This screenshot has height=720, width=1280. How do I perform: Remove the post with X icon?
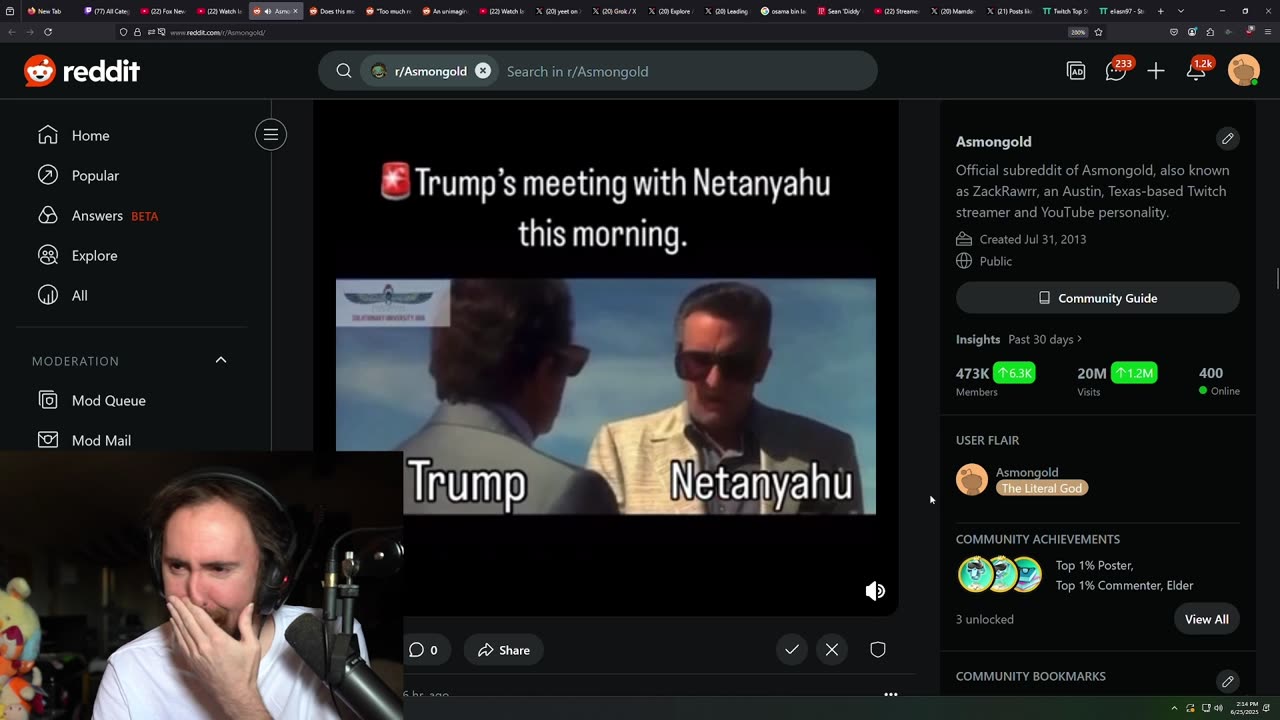click(x=832, y=650)
